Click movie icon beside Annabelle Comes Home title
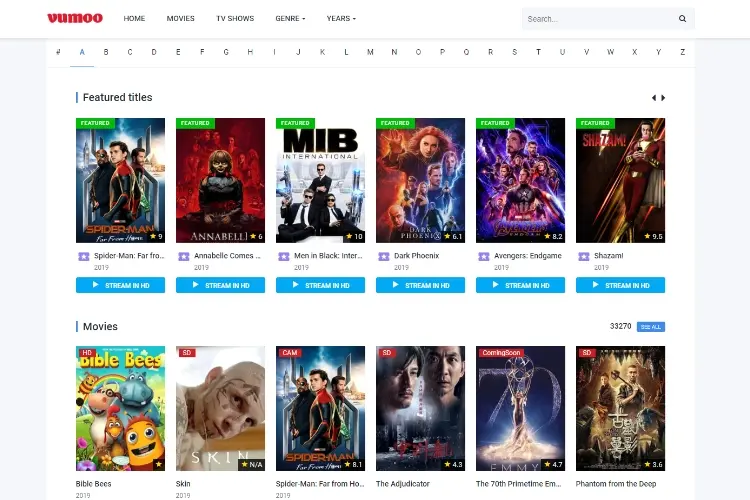The height and width of the screenshot is (500, 750). (x=184, y=256)
